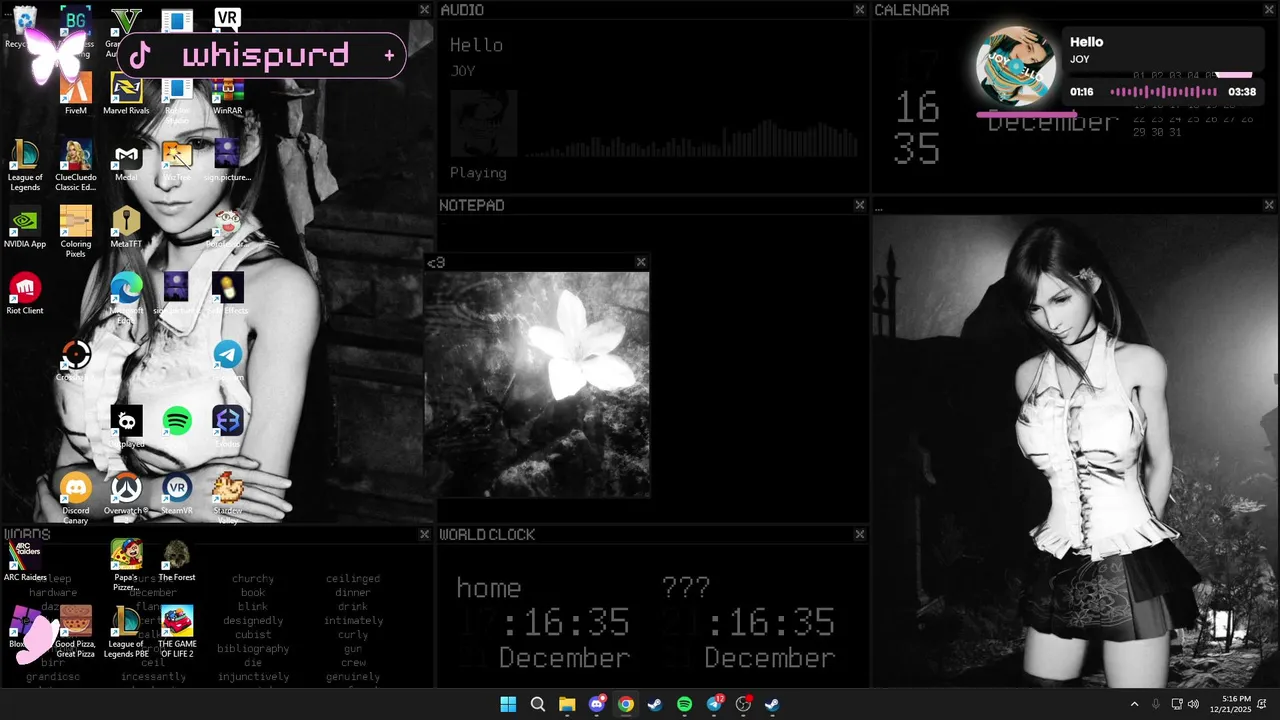This screenshot has height=720, width=1280.
Task: Open THE GAME OF LIFE 2 shortcut
Action: tap(177, 632)
